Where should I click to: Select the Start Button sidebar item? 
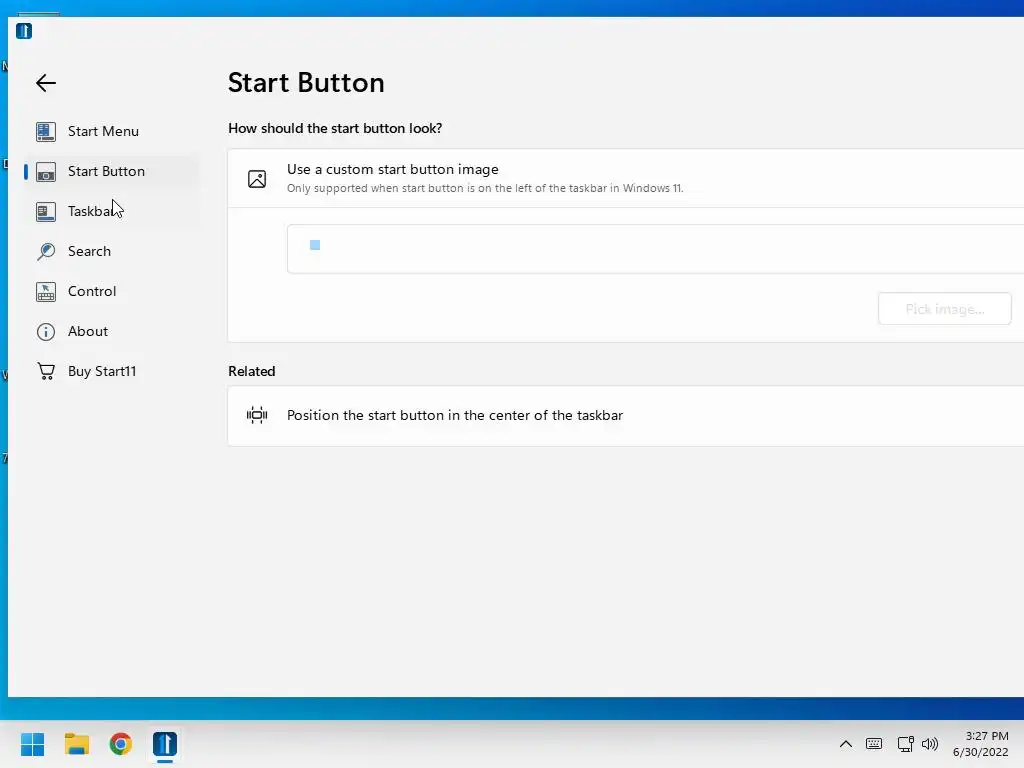click(x=111, y=171)
